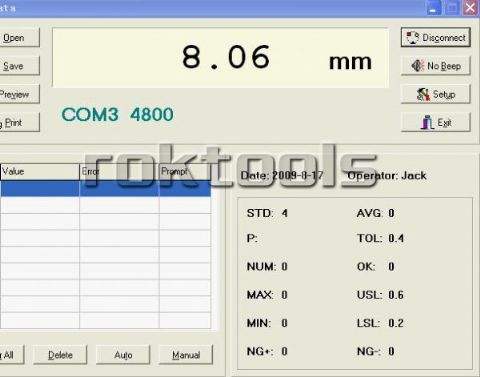
Task: Click the Setup tools icon
Action: (423, 94)
